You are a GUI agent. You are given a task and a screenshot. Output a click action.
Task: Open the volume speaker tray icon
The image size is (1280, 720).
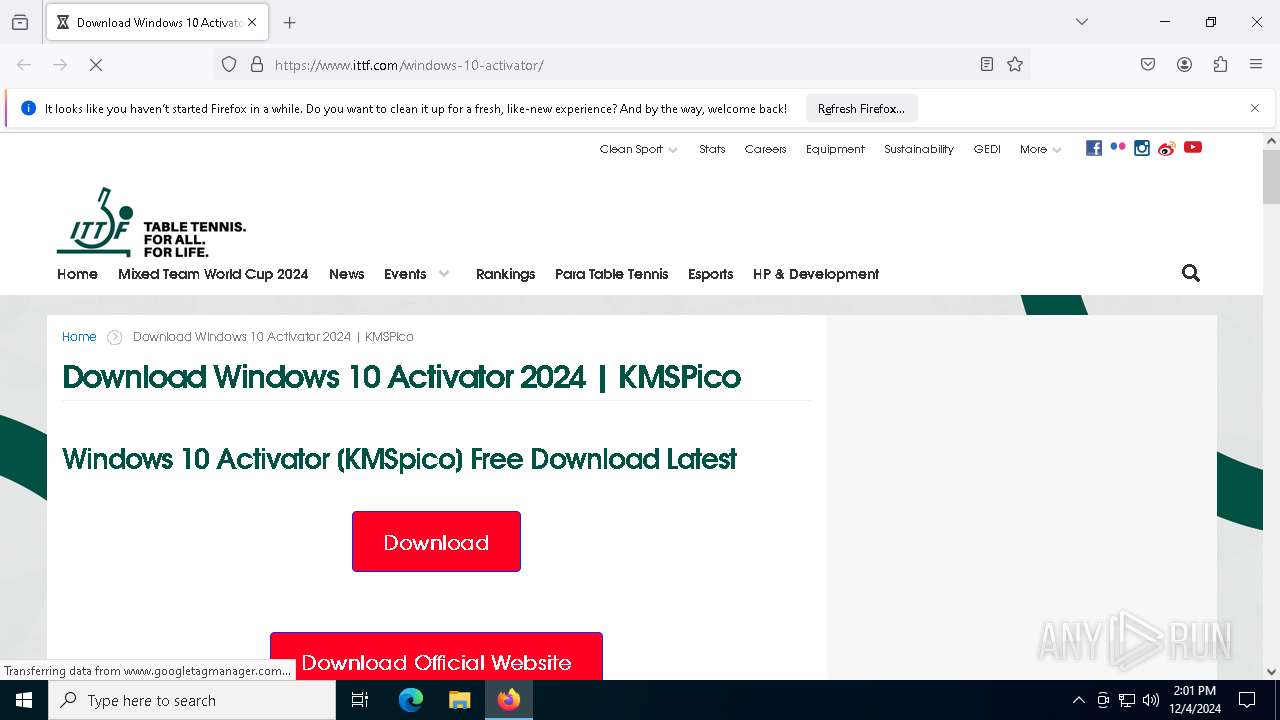[x=1151, y=700]
